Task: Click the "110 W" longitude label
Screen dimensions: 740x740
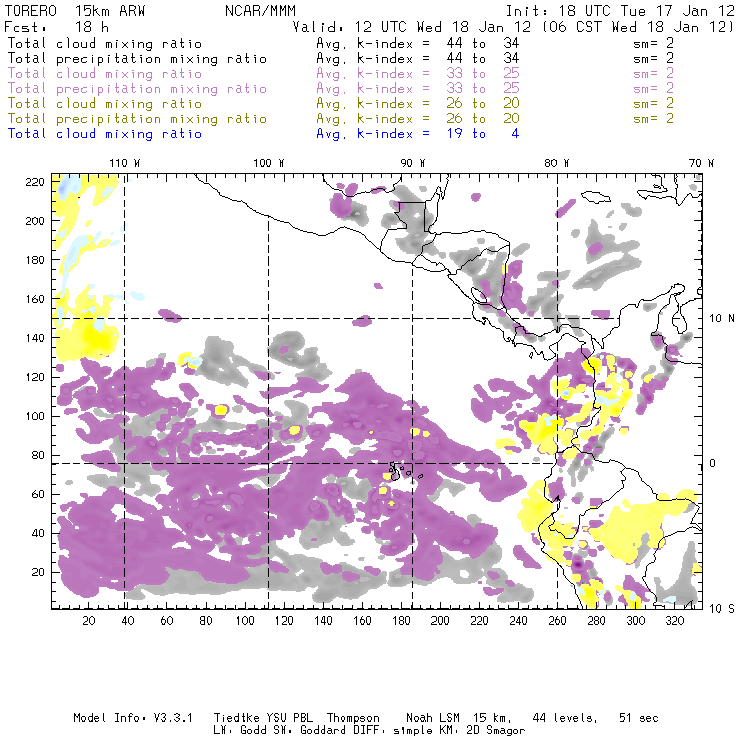Action: tap(125, 163)
